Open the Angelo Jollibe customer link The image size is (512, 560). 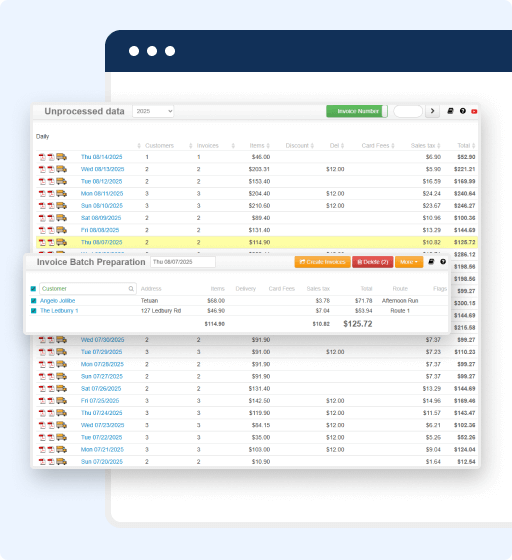coord(57,301)
